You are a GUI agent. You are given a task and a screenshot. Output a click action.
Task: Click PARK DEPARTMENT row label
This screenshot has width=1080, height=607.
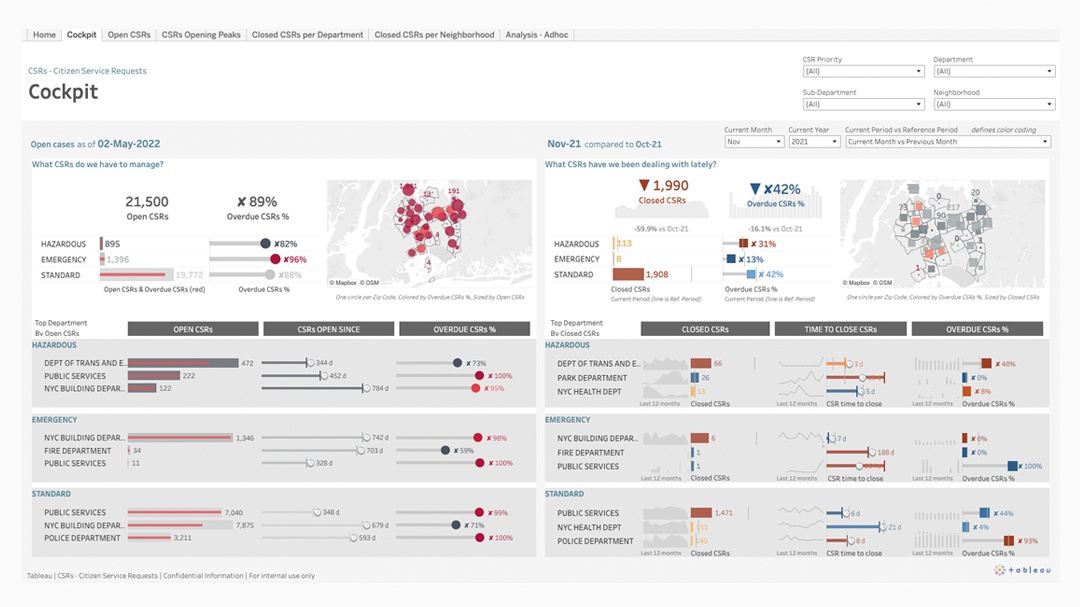tap(592, 378)
